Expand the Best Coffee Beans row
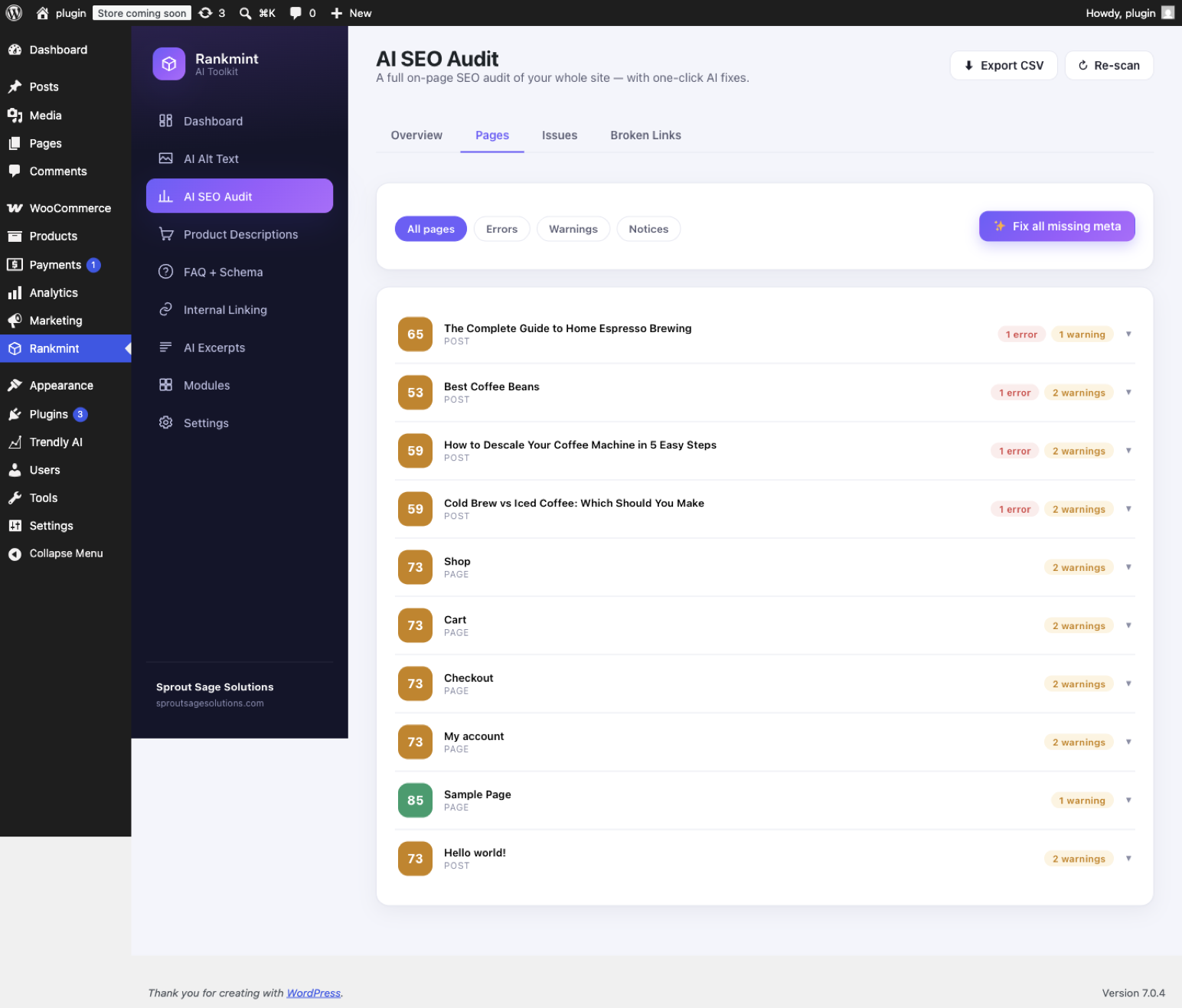1182x1008 pixels. tap(1128, 393)
